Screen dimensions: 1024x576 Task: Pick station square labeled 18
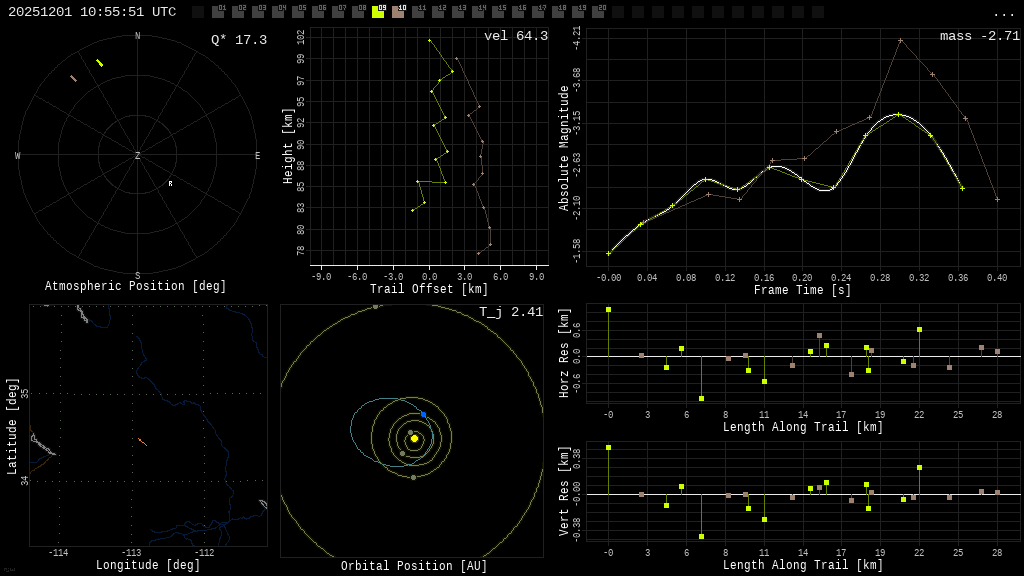[557, 12]
